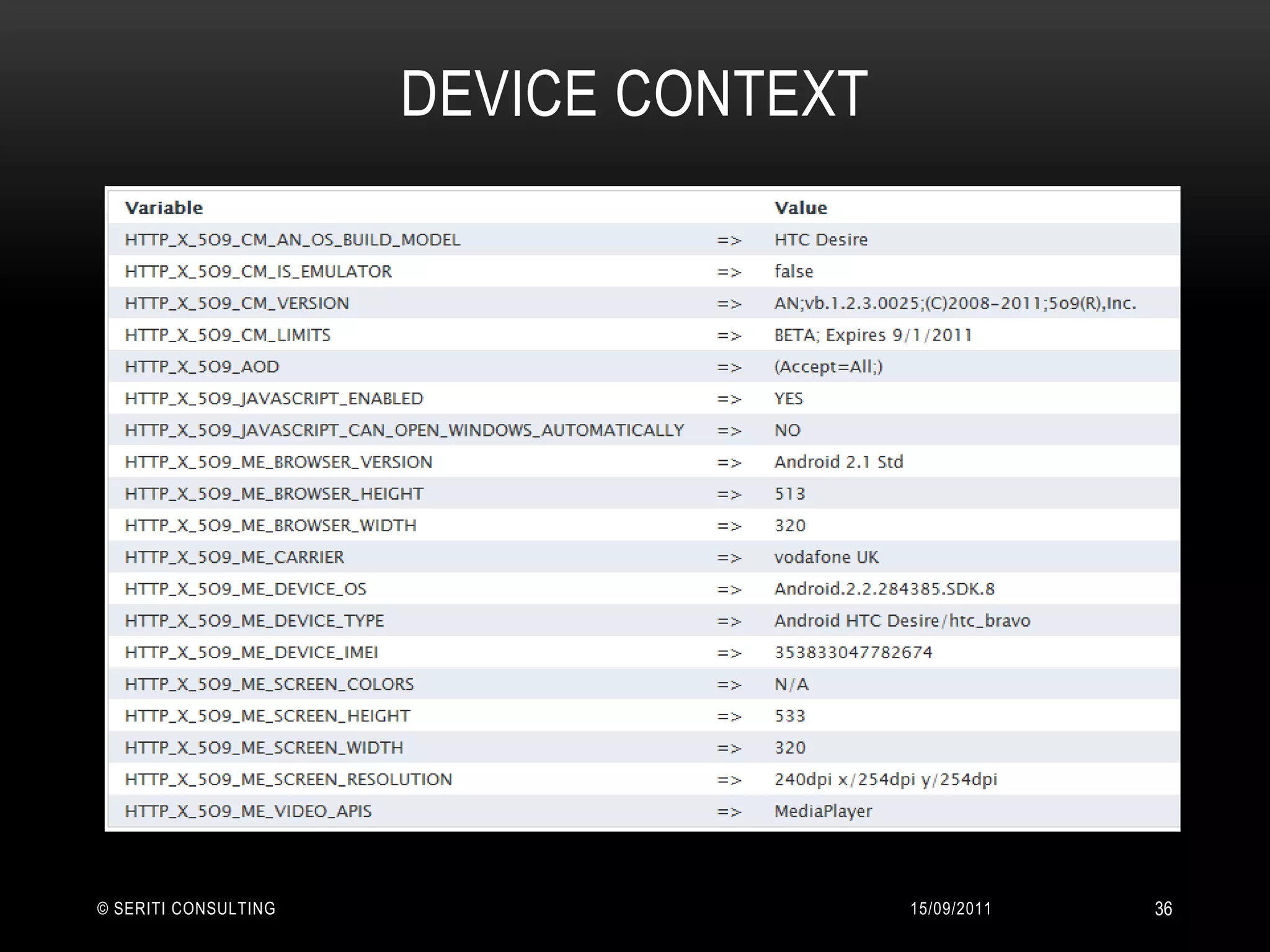Click Android 2.1 Std value
Screen dimensions: 1270x952
point(838,462)
